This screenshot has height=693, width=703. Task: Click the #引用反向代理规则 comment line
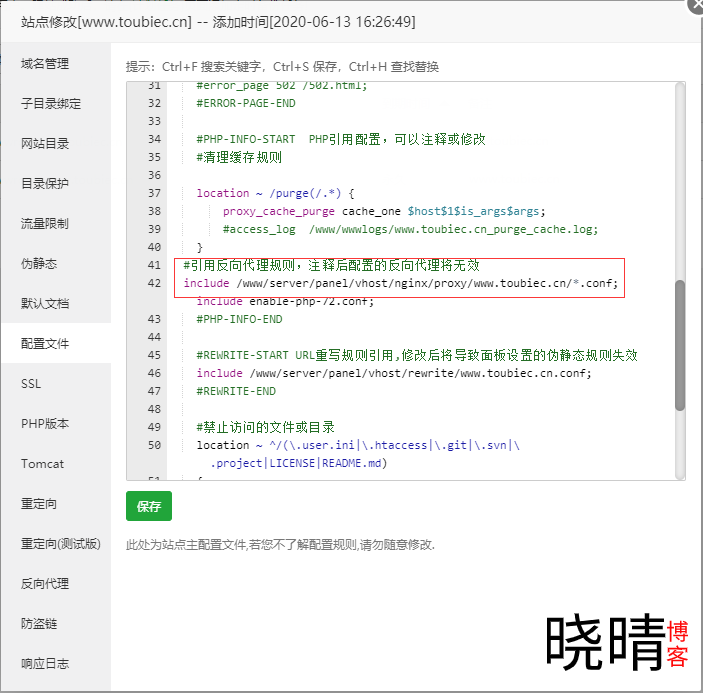[331, 265]
